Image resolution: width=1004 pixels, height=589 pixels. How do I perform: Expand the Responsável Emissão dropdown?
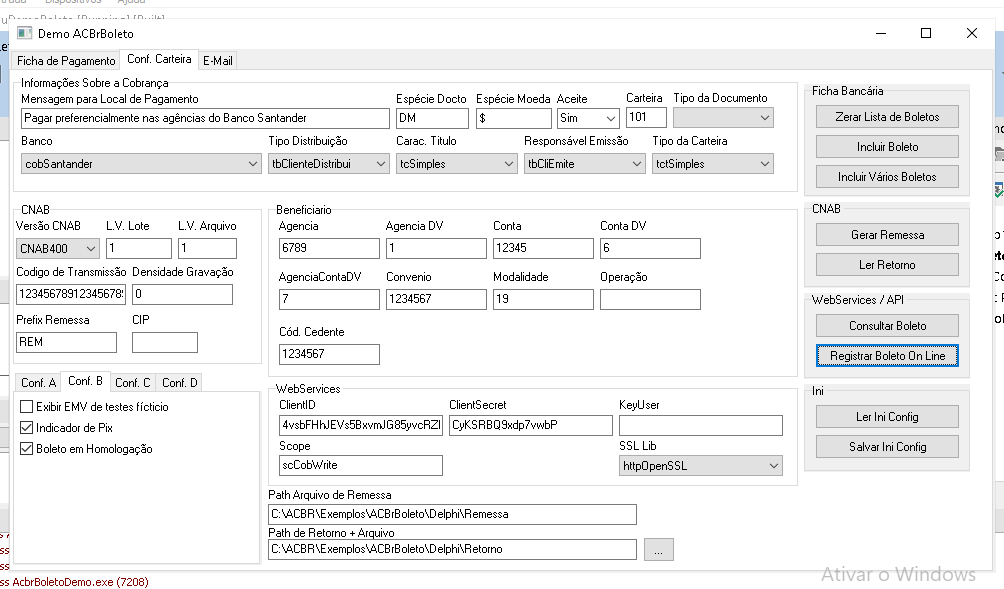tap(585, 164)
